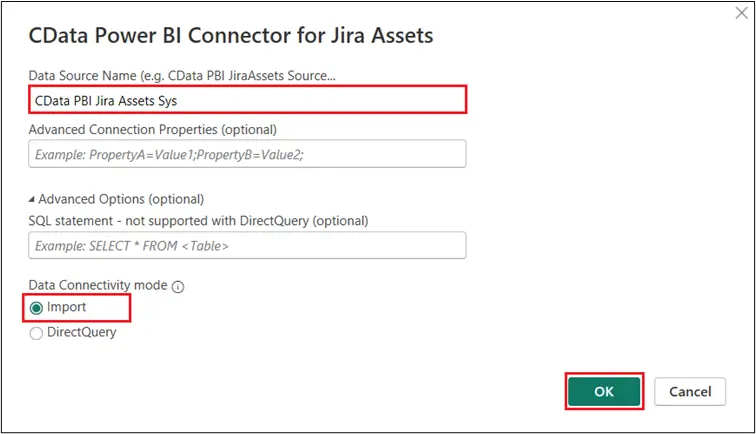Image resolution: width=756 pixels, height=434 pixels.
Task: Click the Cancel button
Action: click(x=690, y=392)
